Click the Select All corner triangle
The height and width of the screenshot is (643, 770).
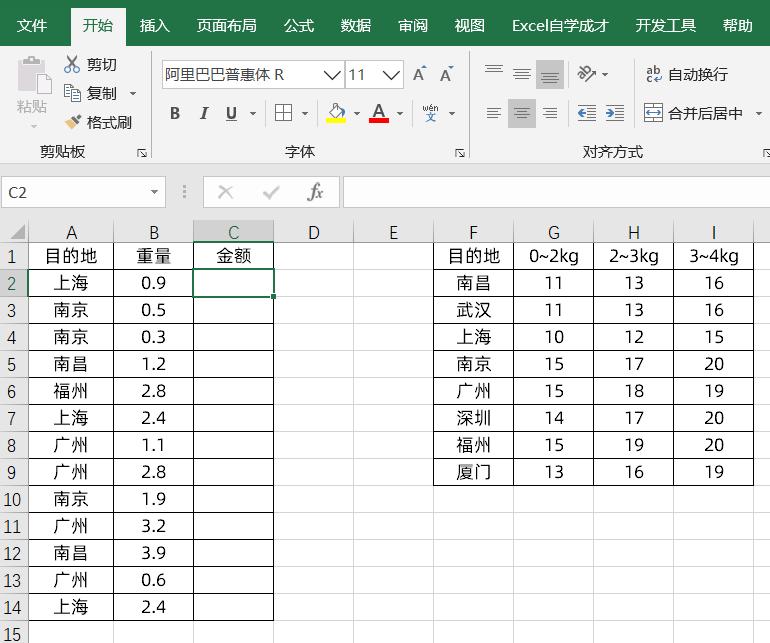18,232
